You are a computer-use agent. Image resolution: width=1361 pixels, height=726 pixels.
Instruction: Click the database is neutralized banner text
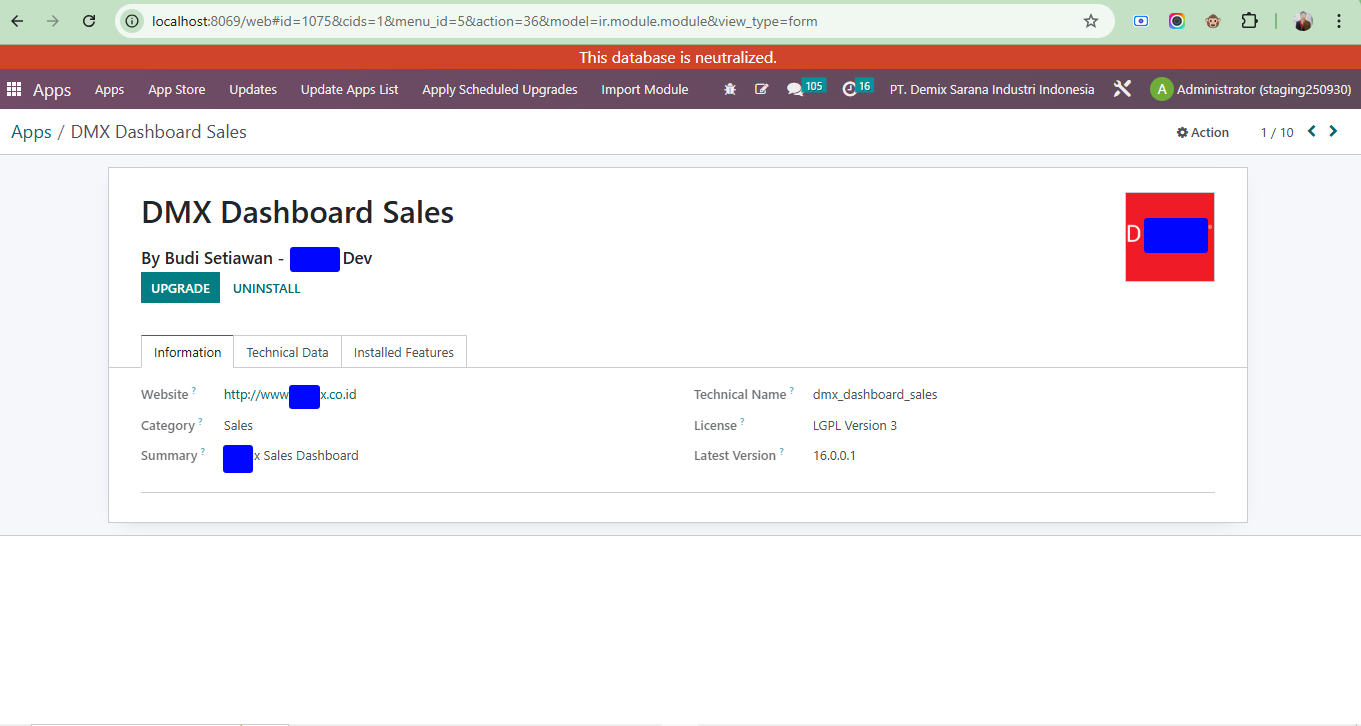tap(678, 57)
